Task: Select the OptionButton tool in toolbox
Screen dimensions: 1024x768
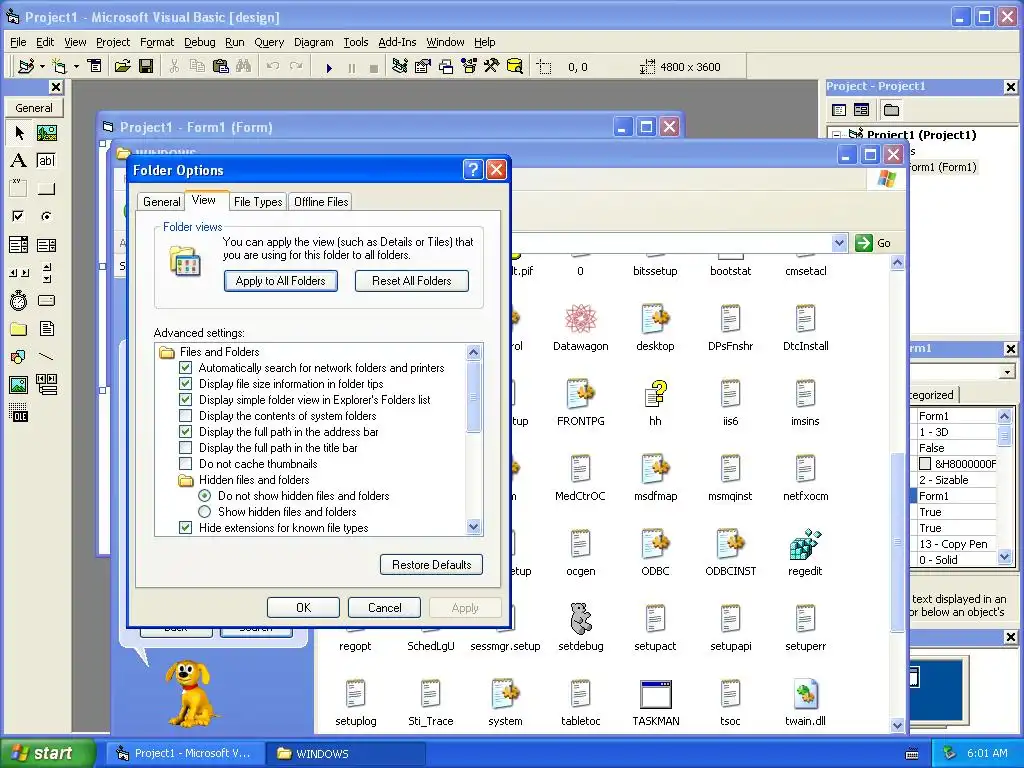Action: point(46,216)
